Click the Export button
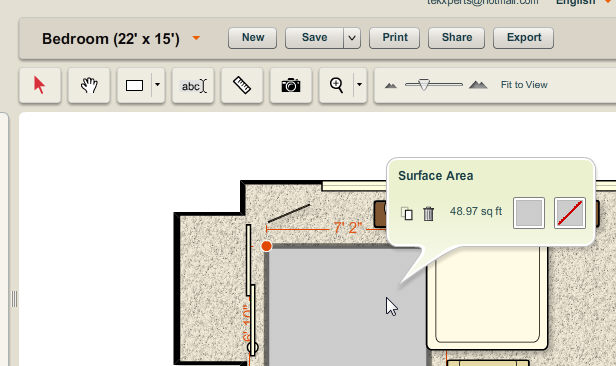 tap(523, 38)
